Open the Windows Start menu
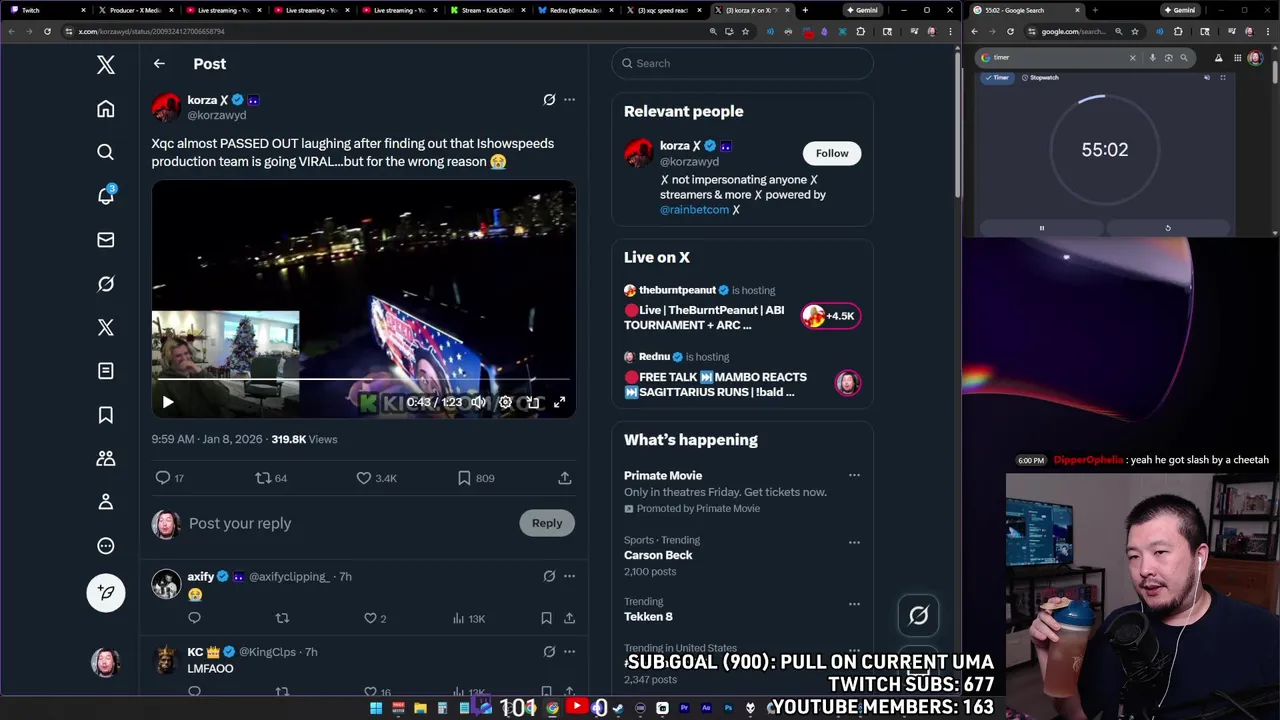The height and width of the screenshot is (720, 1280). click(376, 708)
